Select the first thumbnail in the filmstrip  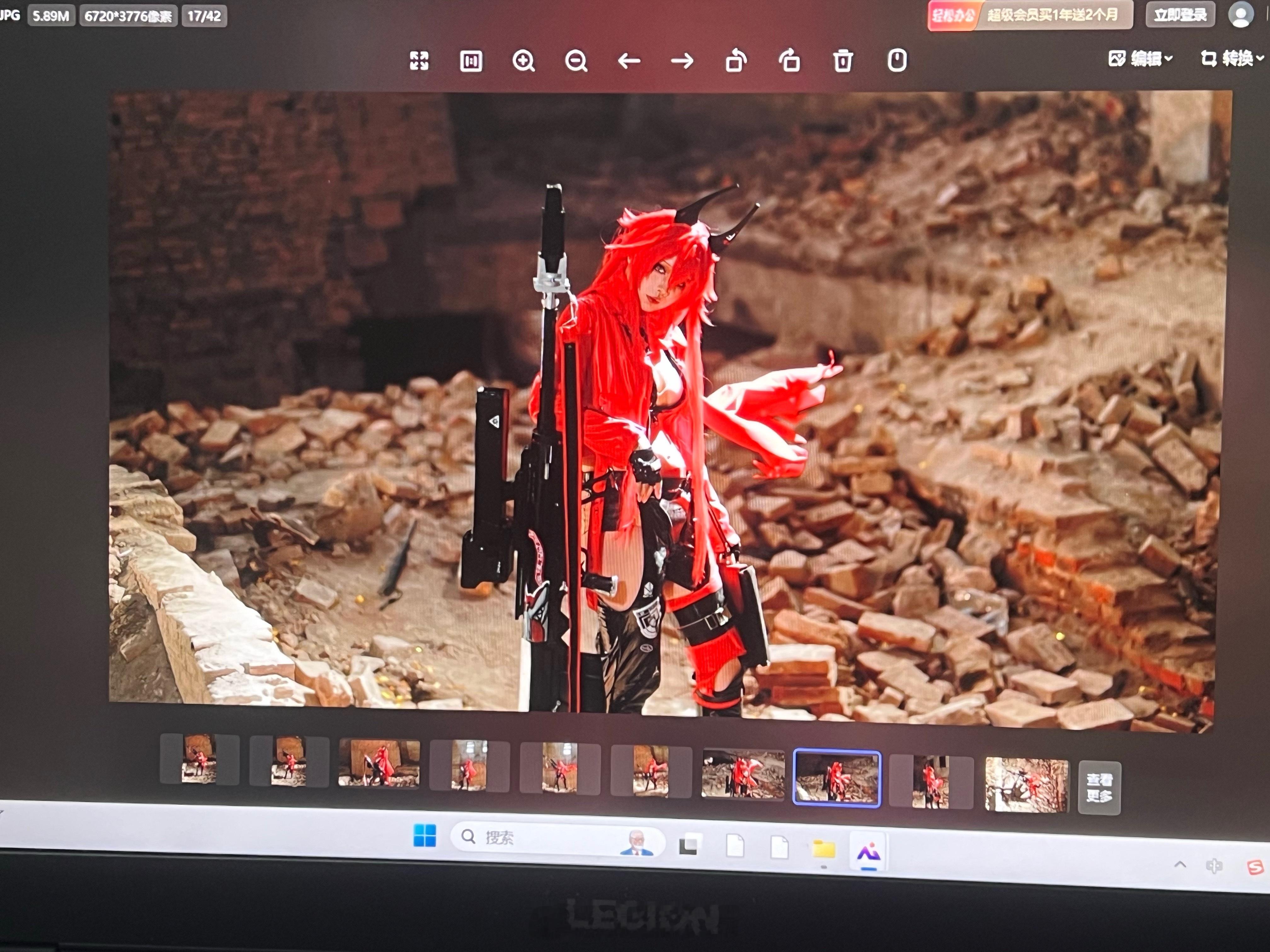tap(199, 759)
